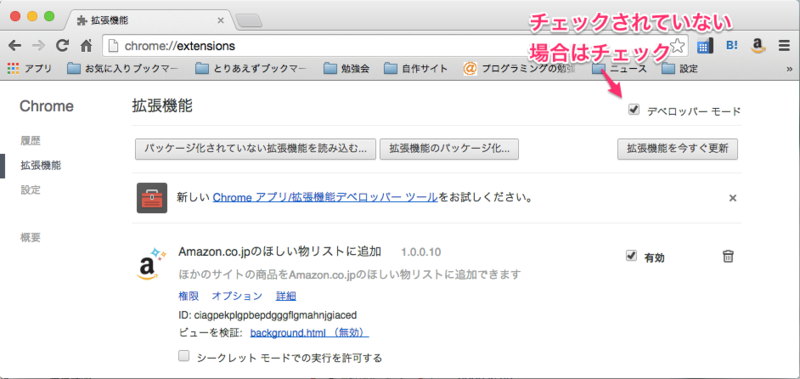Click the Hatena B! extension icon
800x379 pixels.
click(x=732, y=46)
